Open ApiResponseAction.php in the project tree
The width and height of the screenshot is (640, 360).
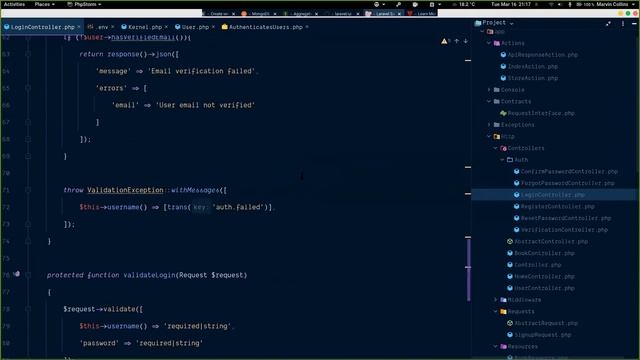tap(539, 55)
